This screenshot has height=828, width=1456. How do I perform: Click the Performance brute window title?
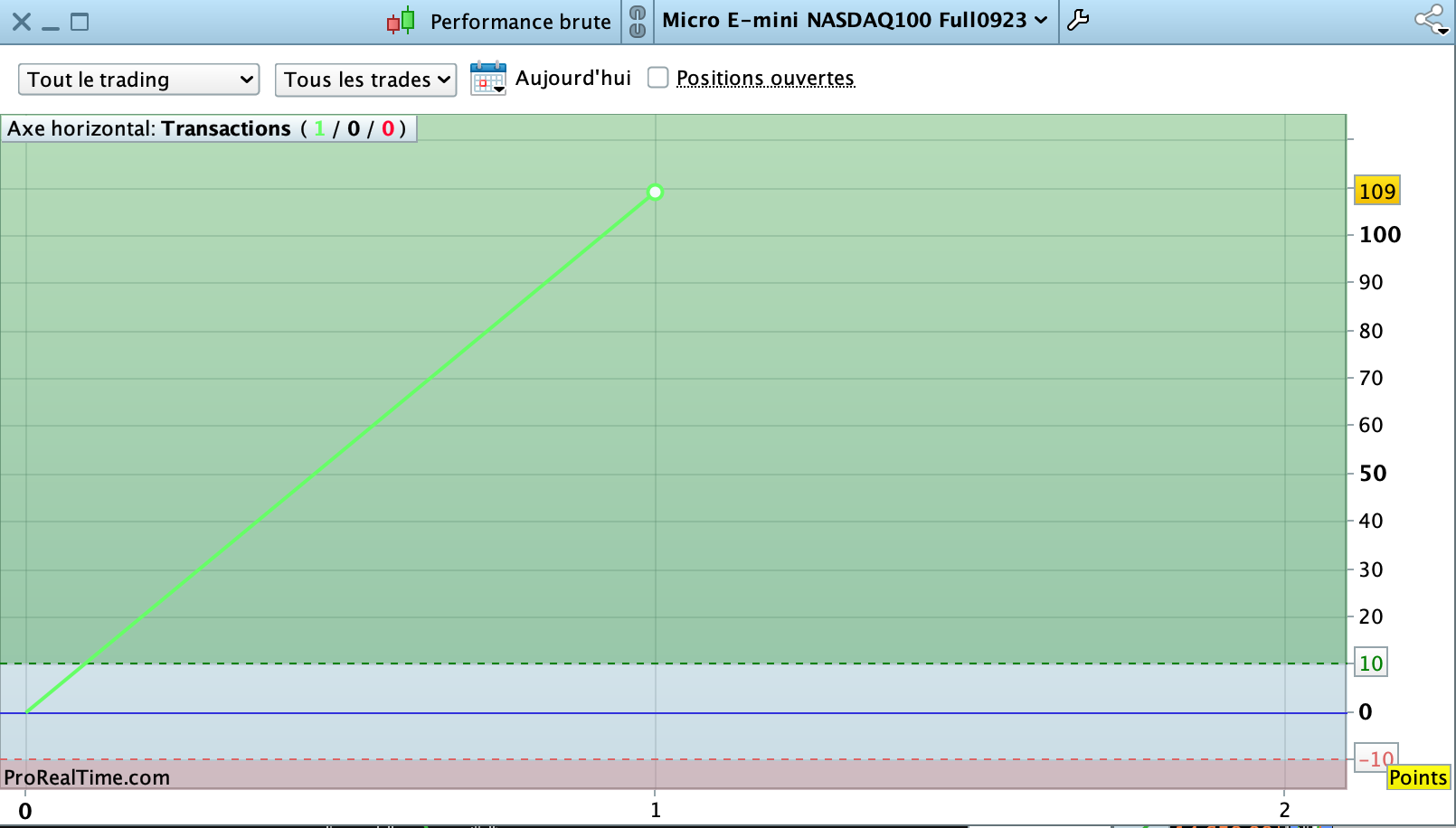(521, 22)
